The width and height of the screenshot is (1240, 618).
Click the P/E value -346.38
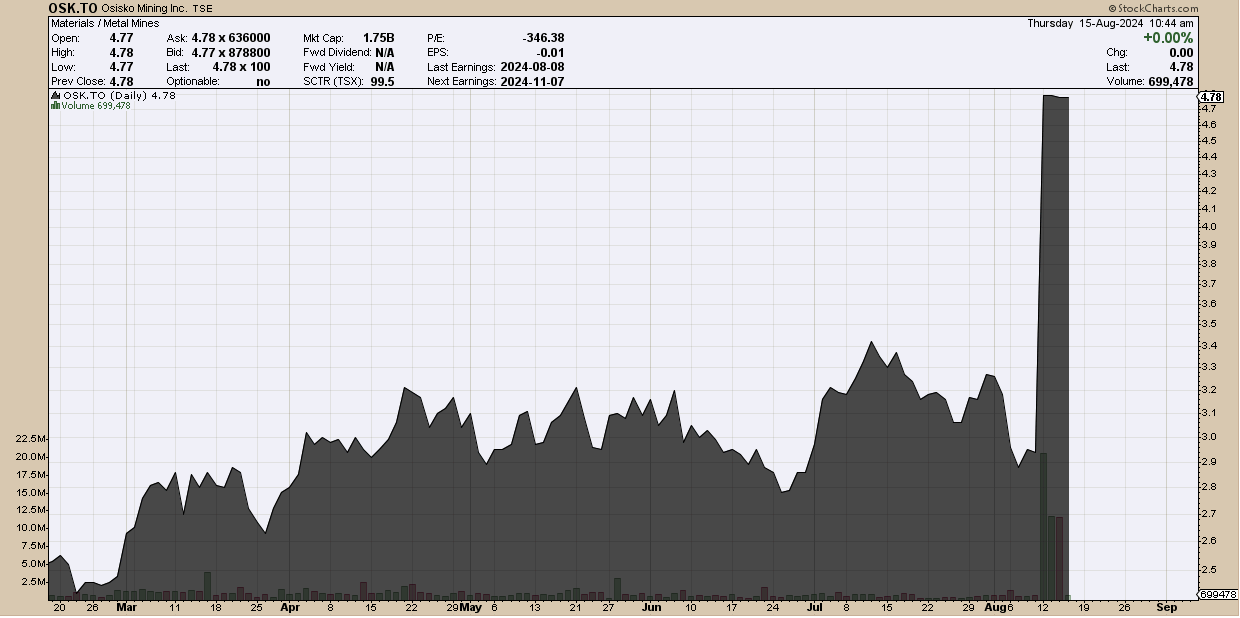[543, 38]
